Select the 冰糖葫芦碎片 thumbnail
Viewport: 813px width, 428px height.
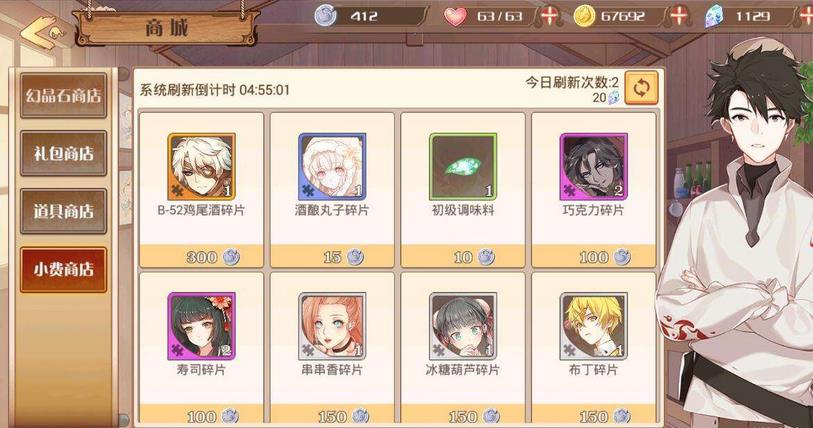[x=462, y=326]
